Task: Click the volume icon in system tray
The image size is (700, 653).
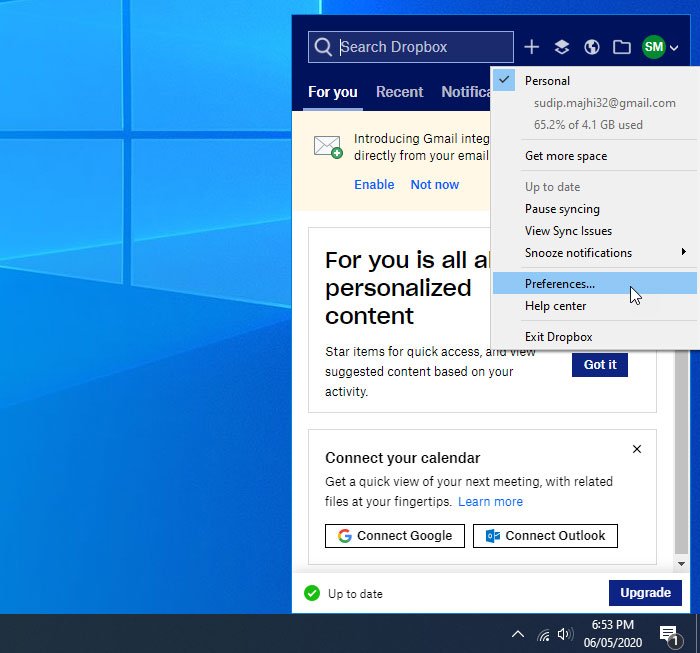Action: [566, 634]
